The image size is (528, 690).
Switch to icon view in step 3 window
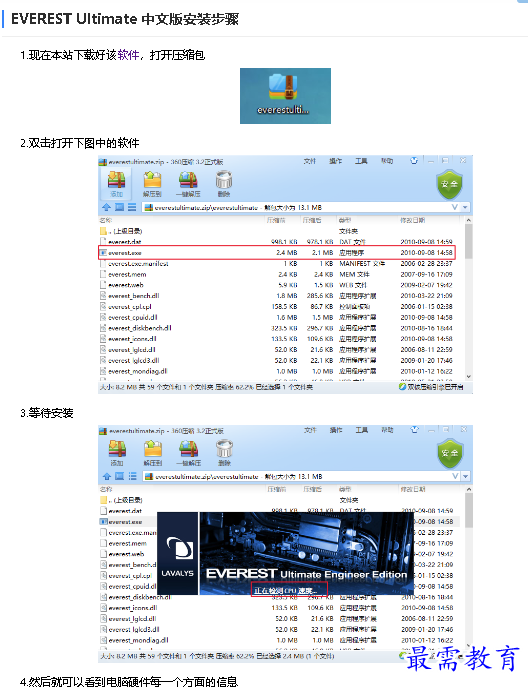tap(120, 476)
